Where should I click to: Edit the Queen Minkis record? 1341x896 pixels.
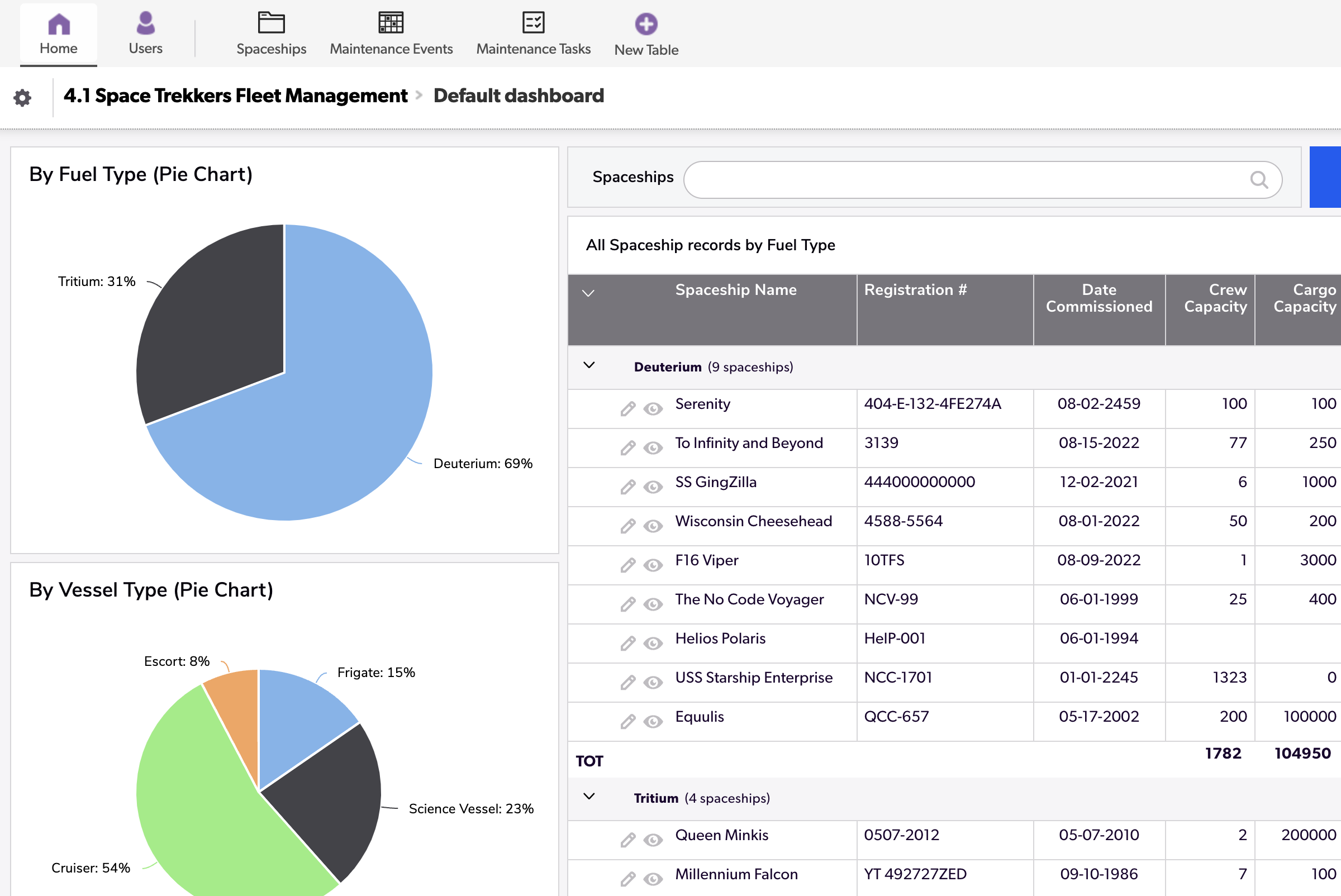pyautogui.click(x=627, y=840)
